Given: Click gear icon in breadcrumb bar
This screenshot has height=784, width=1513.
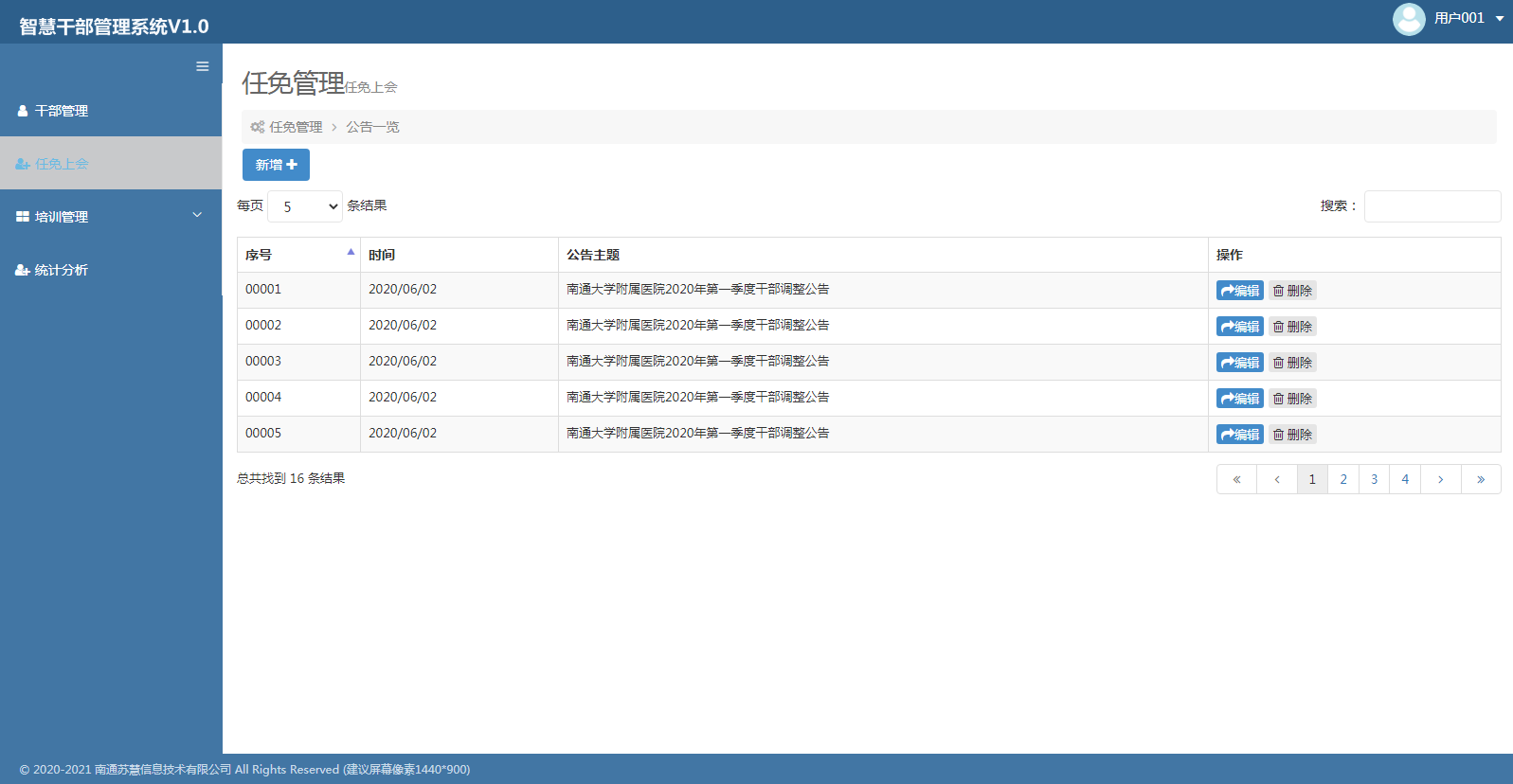Looking at the screenshot, I should (x=257, y=127).
